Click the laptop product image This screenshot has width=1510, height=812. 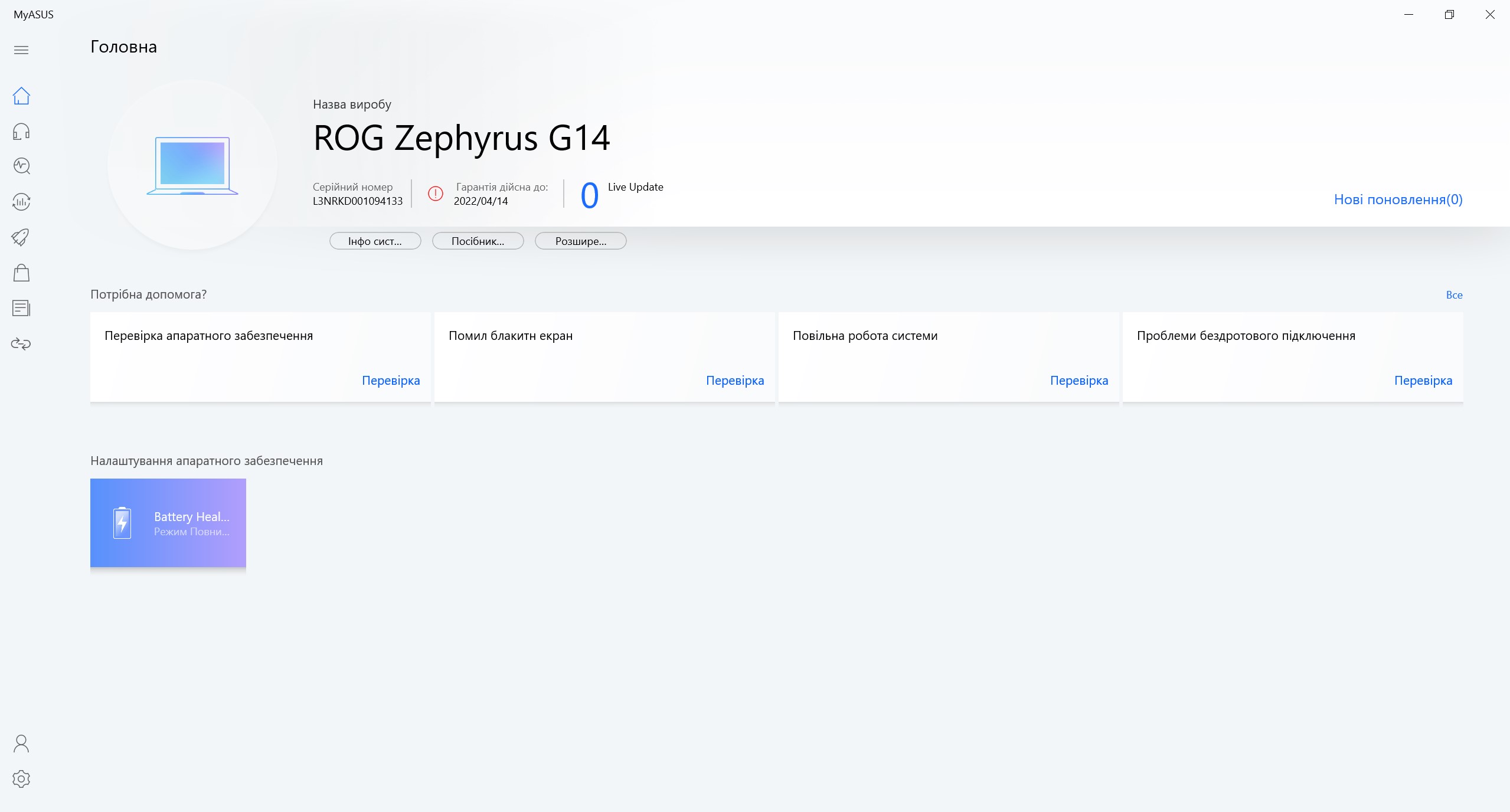click(192, 165)
